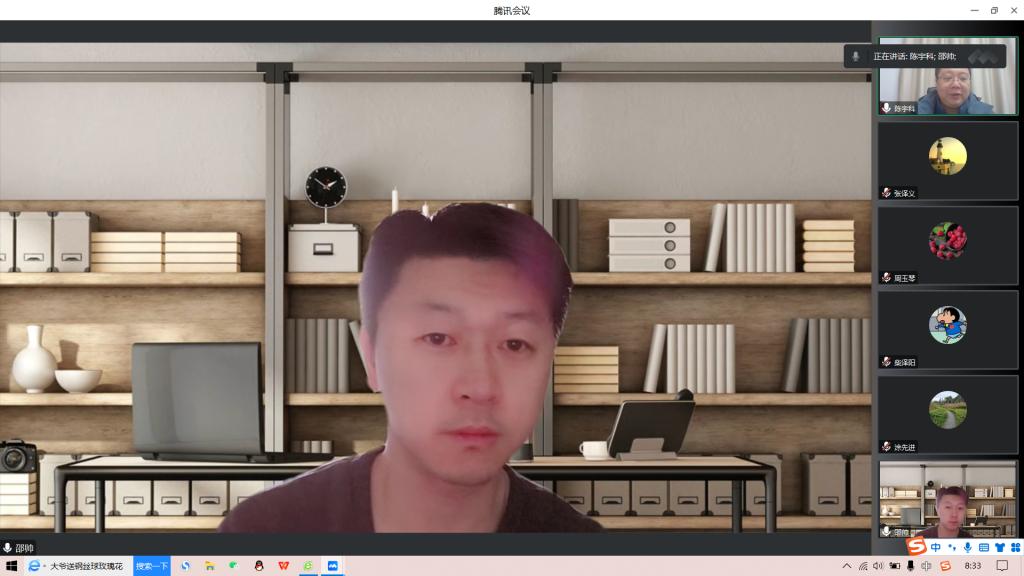Select the berries avatar participant tile

947,241
